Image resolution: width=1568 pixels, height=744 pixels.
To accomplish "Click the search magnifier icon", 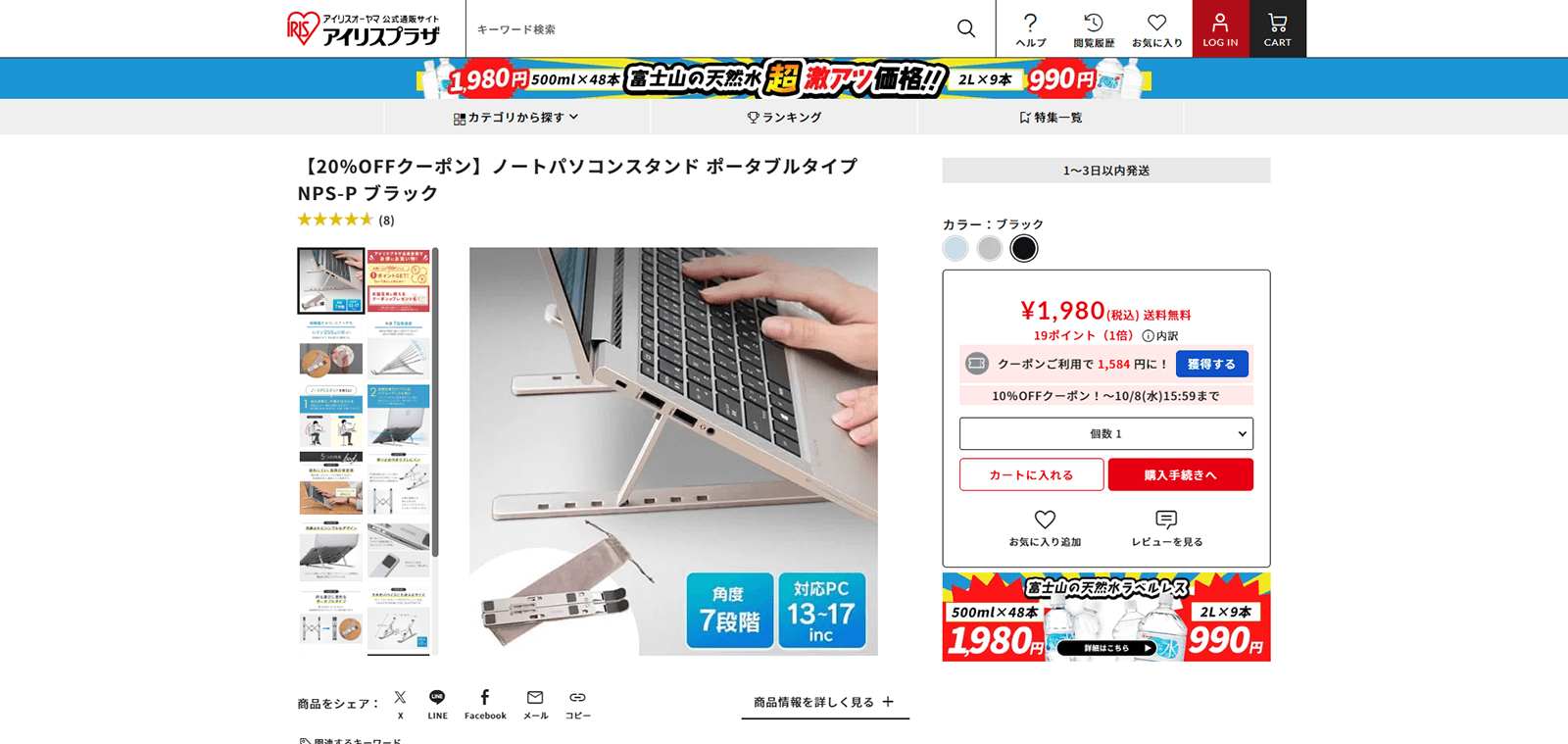I will 966,28.
